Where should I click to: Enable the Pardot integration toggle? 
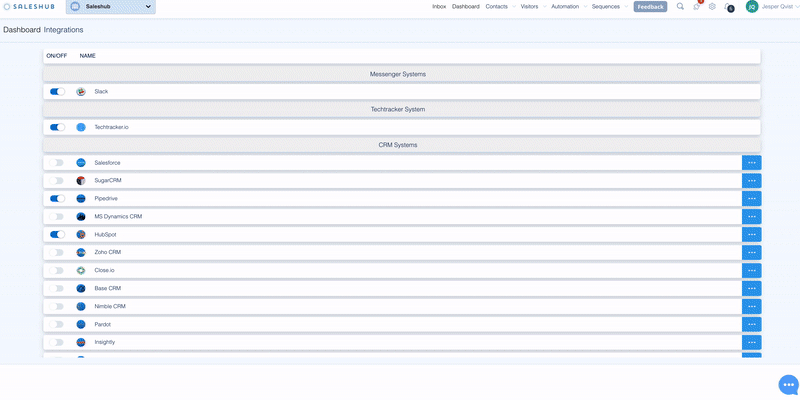(x=56, y=324)
